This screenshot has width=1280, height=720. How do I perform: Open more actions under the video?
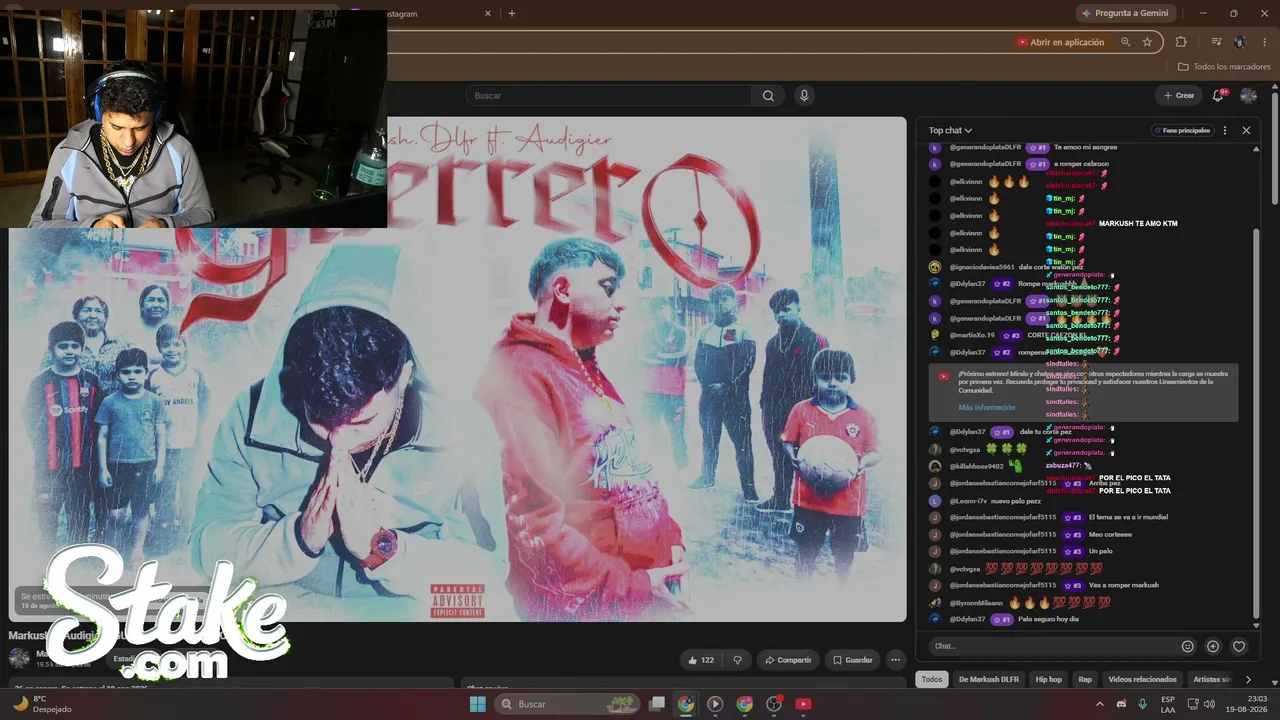click(x=896, y=660)
